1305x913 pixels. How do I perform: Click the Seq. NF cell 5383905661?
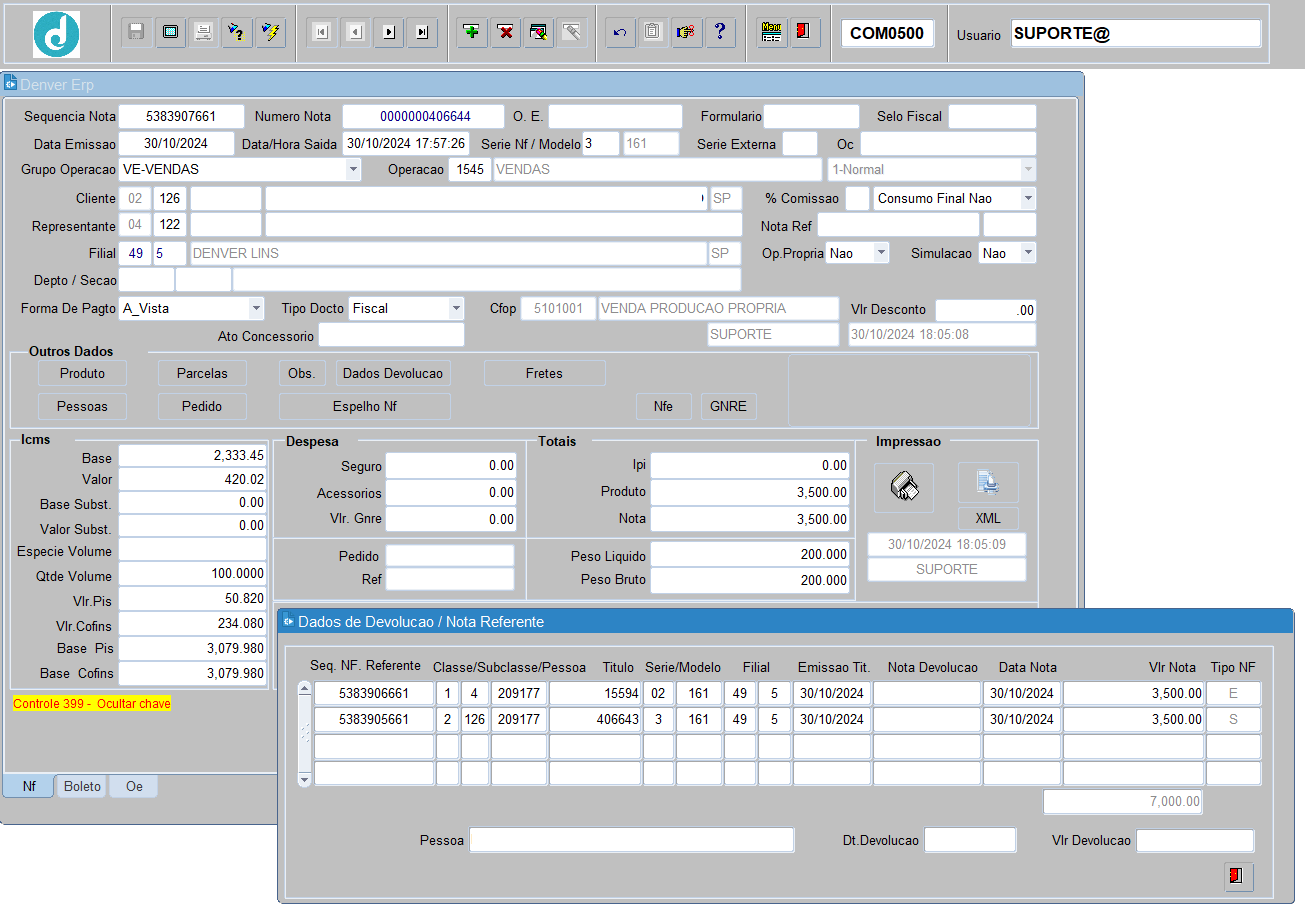tap(374, 719)
